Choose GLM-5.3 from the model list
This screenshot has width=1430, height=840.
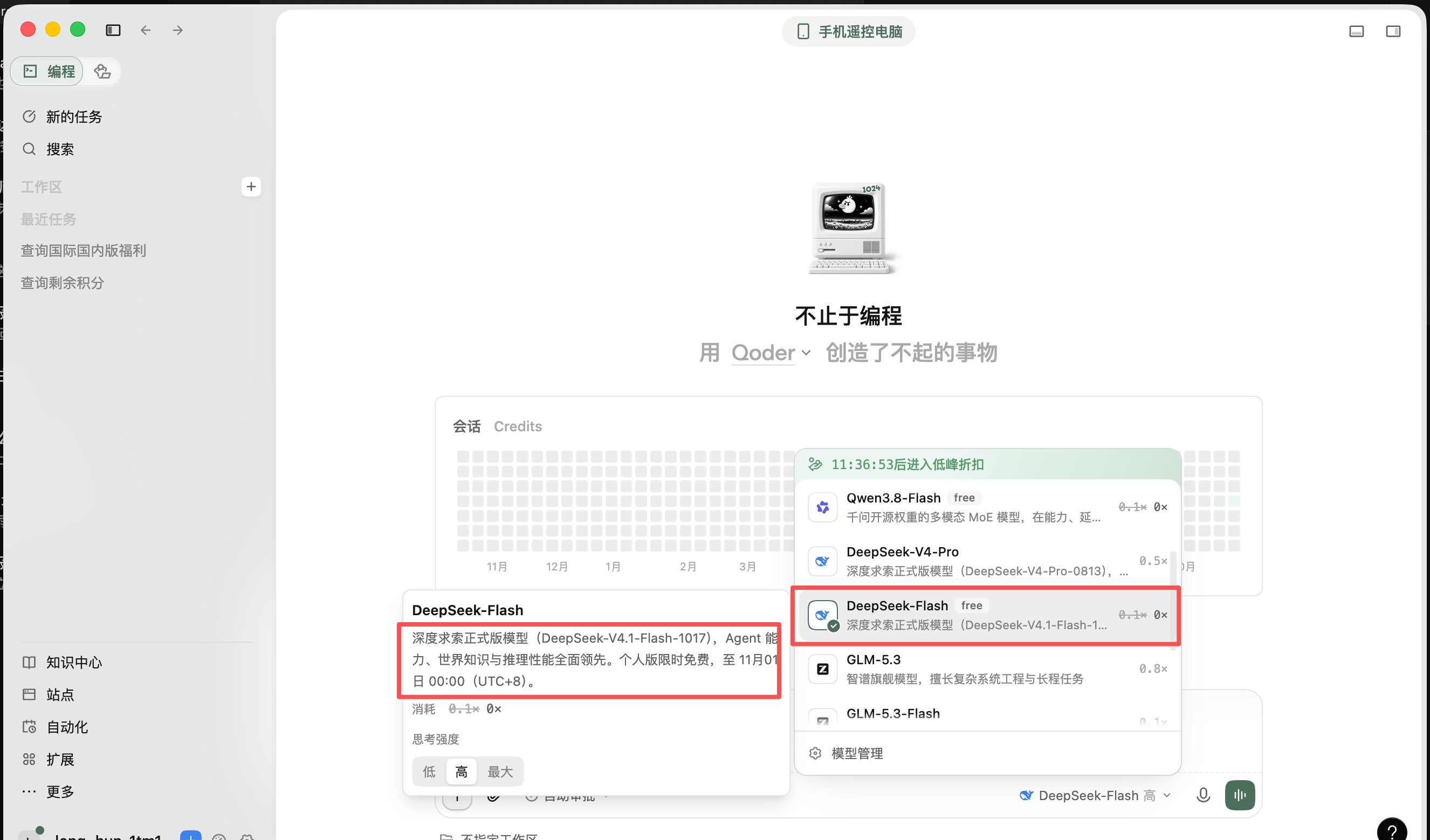pyautogui.click(x=987, y=669)
